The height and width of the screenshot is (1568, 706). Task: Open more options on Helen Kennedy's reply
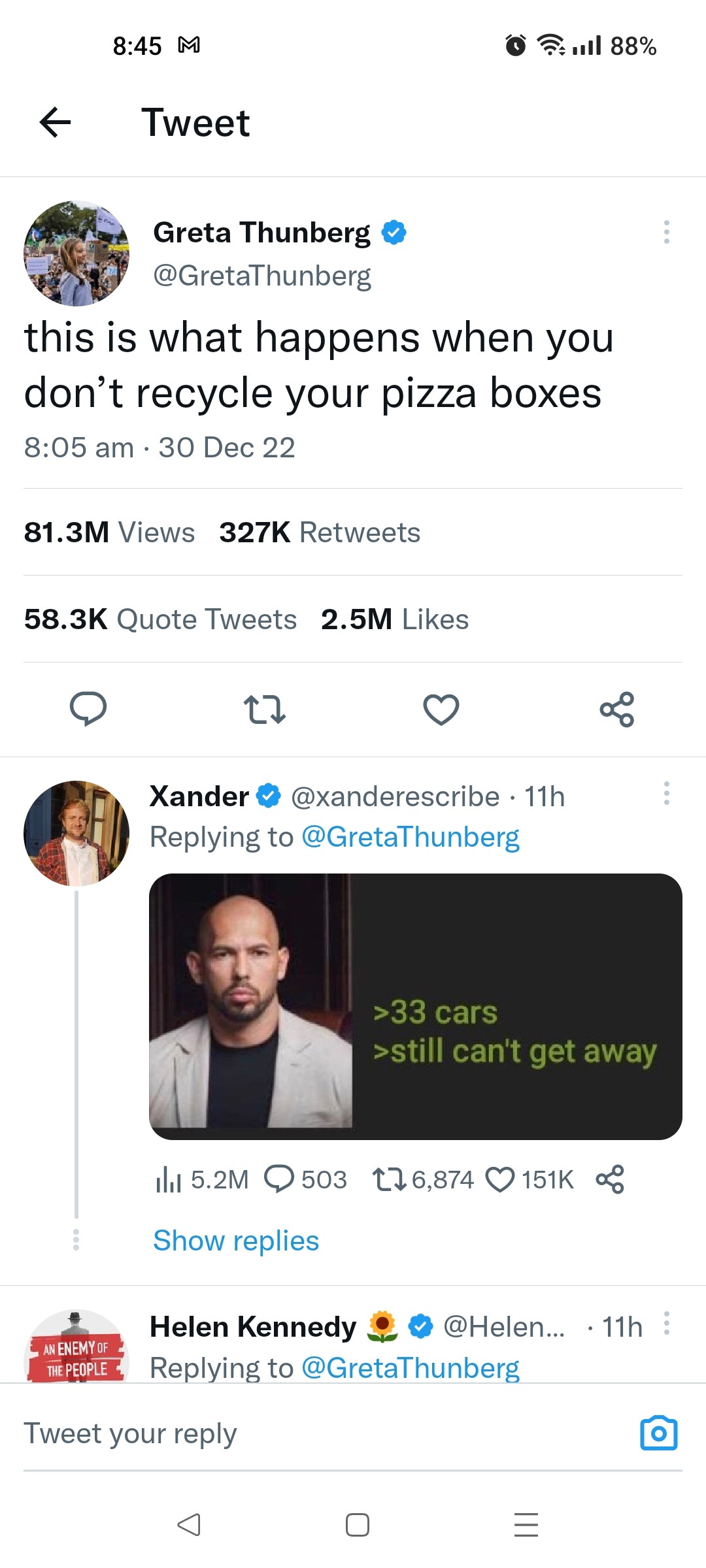(666, 1323)
